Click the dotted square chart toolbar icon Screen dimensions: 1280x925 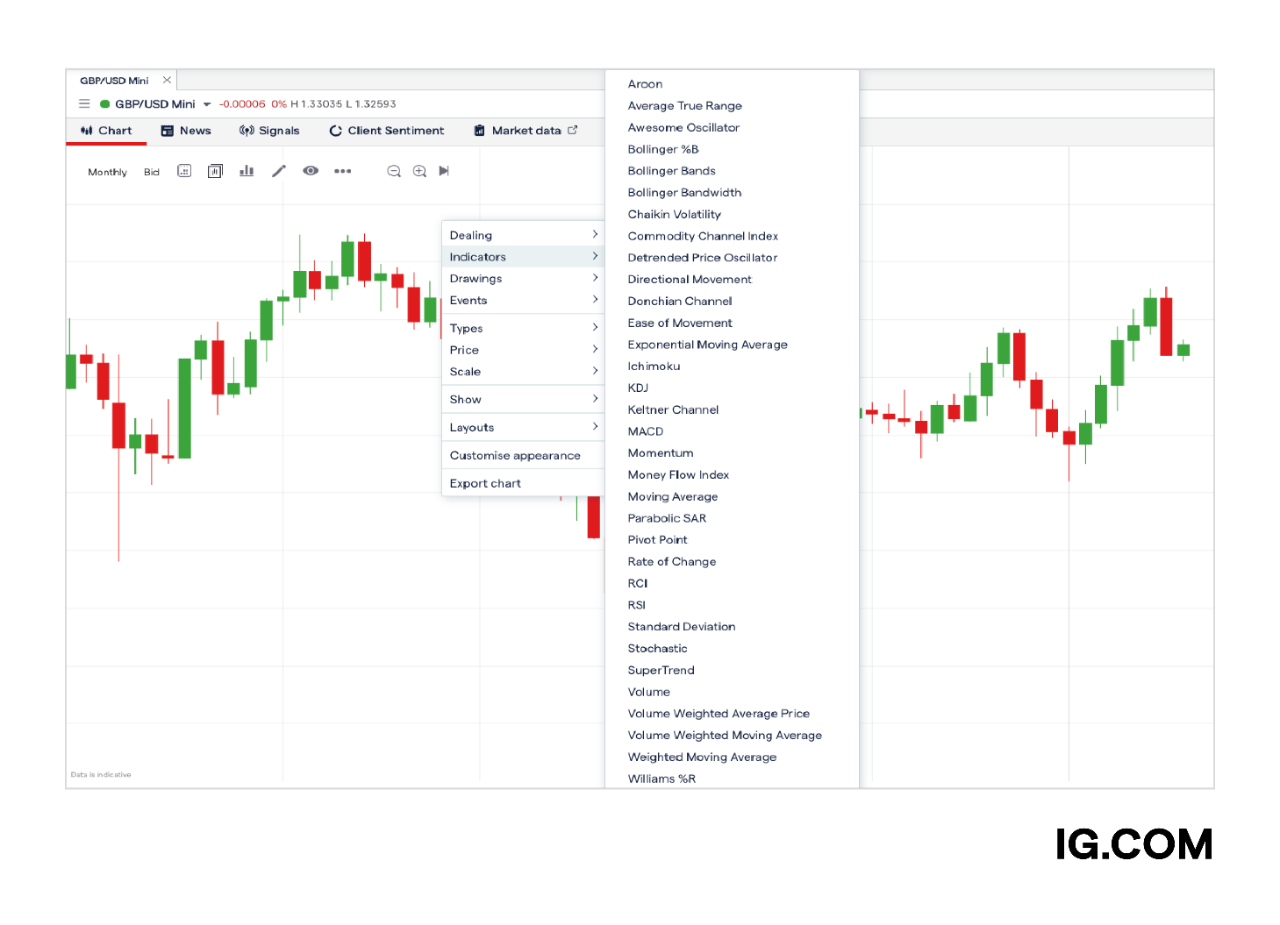pos(184,171)
